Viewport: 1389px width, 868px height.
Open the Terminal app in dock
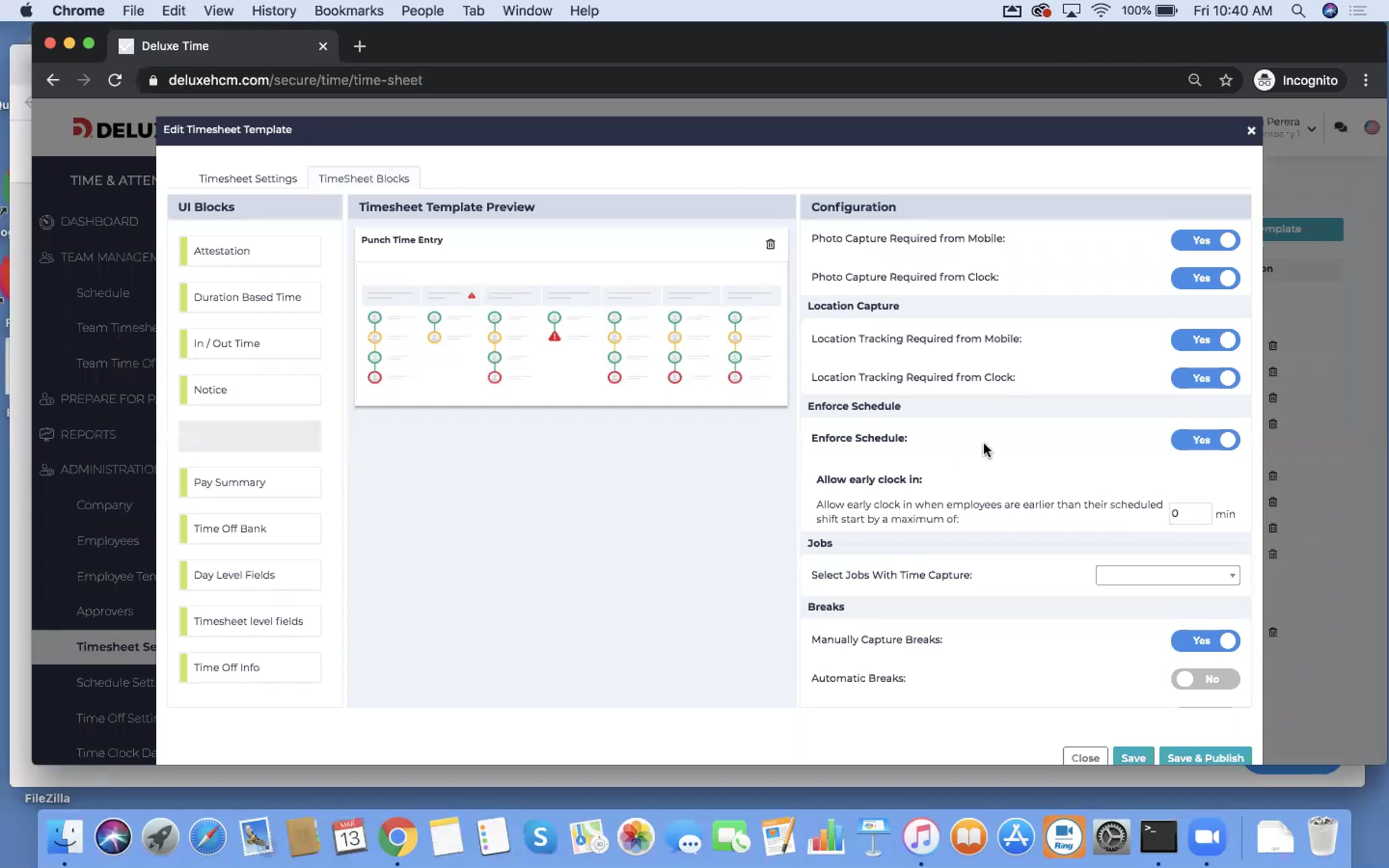(x=1158, y=837)
